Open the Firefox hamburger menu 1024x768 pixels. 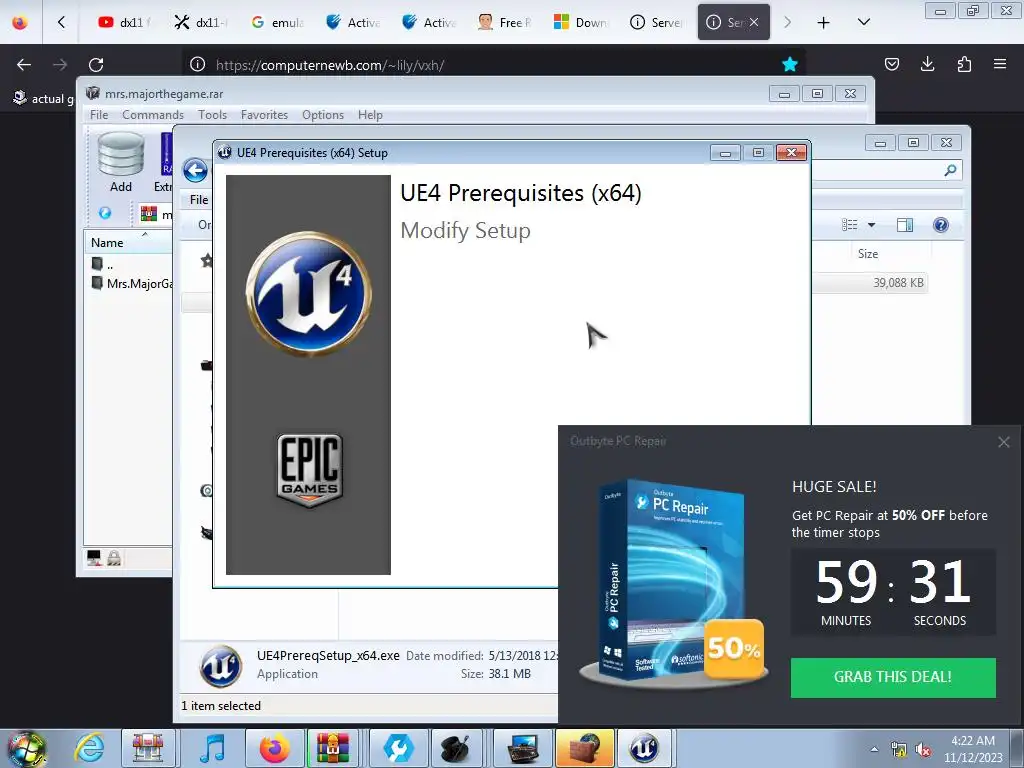coord(999,64)
